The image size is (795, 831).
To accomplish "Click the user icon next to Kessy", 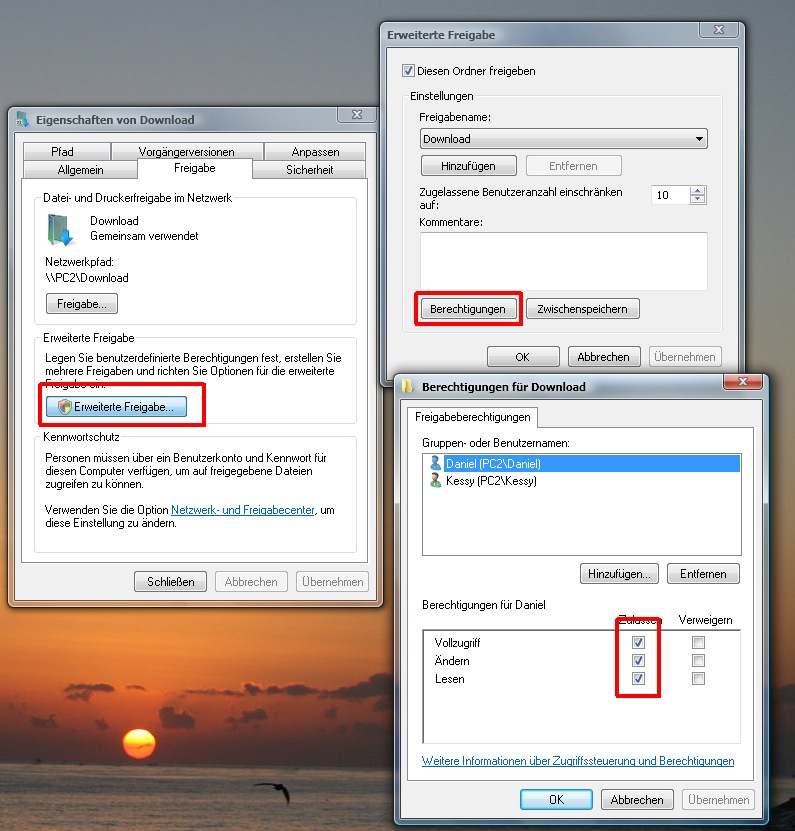I will pyautogui.click(x=435, y=481).
